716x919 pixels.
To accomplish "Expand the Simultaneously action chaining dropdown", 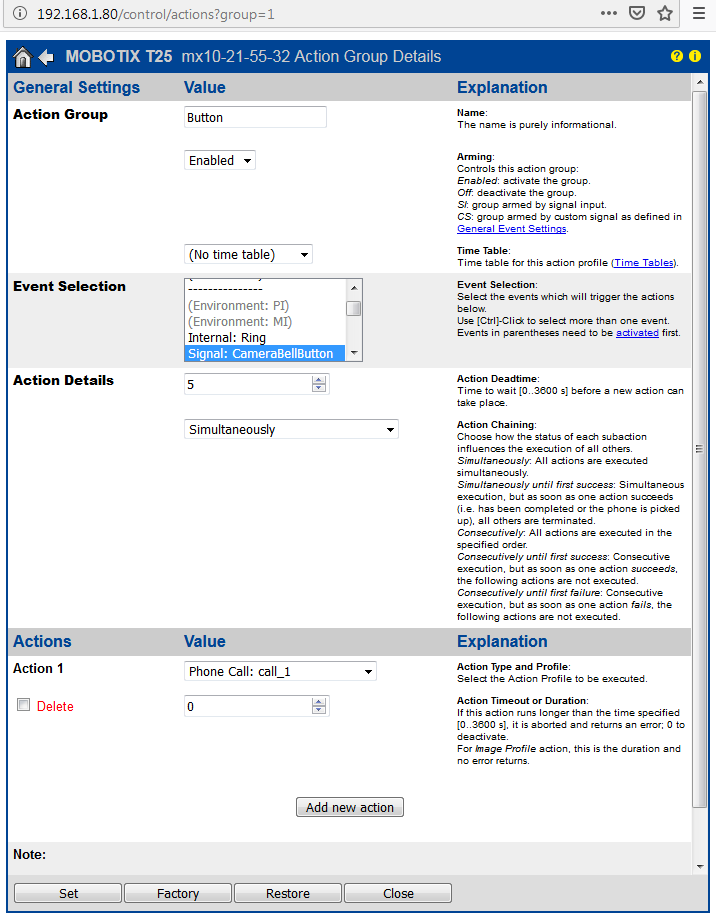I will pos(291,429).
